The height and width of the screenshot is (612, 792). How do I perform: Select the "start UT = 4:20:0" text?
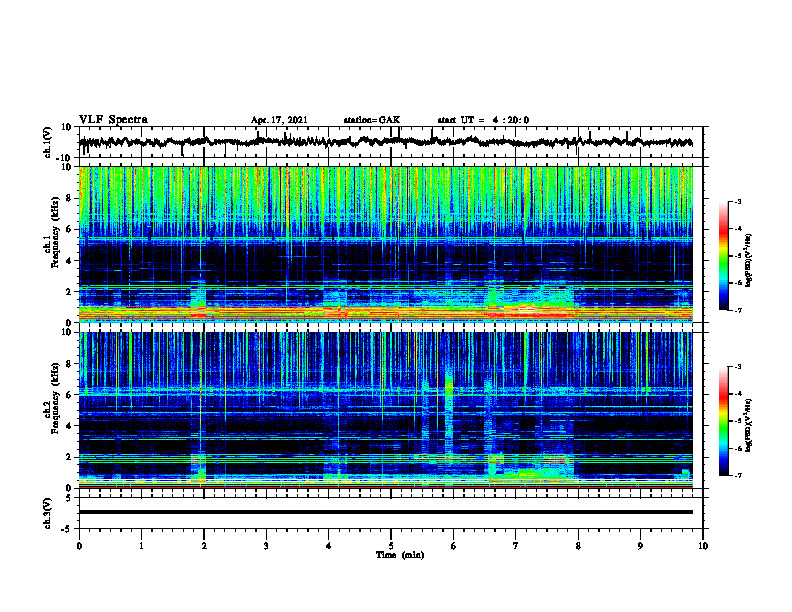click(483, 120)
